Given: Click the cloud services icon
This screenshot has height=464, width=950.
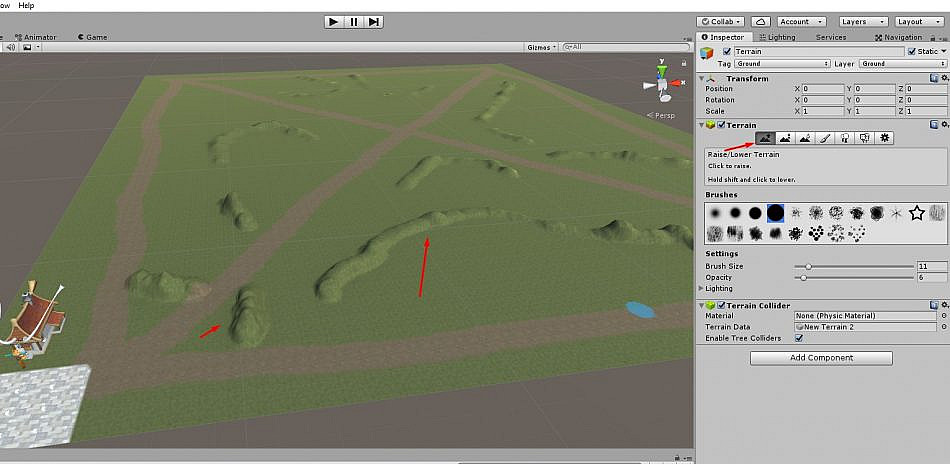Looking at the screenshot, I should pyautogui.click(x=760, y=21).
